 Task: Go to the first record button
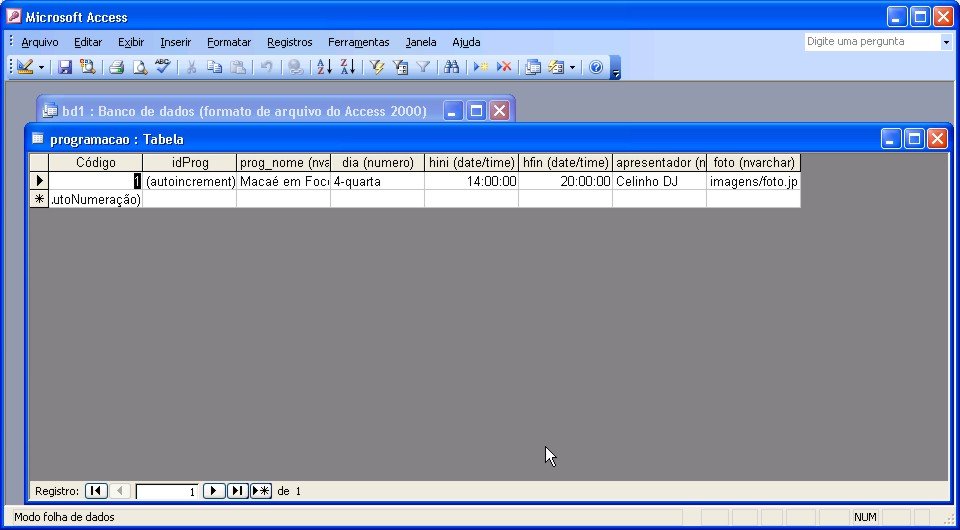(96, 491)
